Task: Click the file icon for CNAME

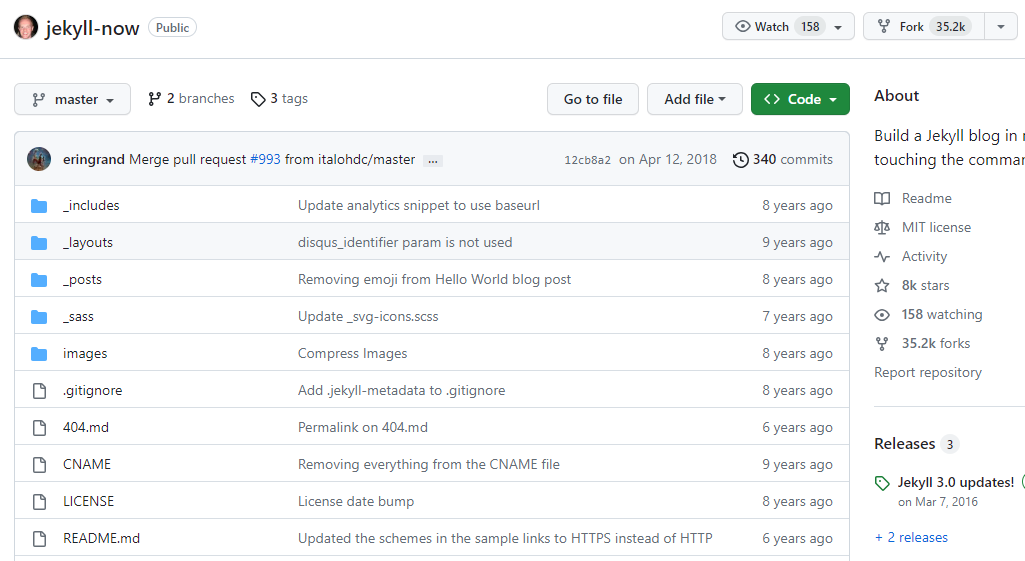Action: tap(39, 465)
